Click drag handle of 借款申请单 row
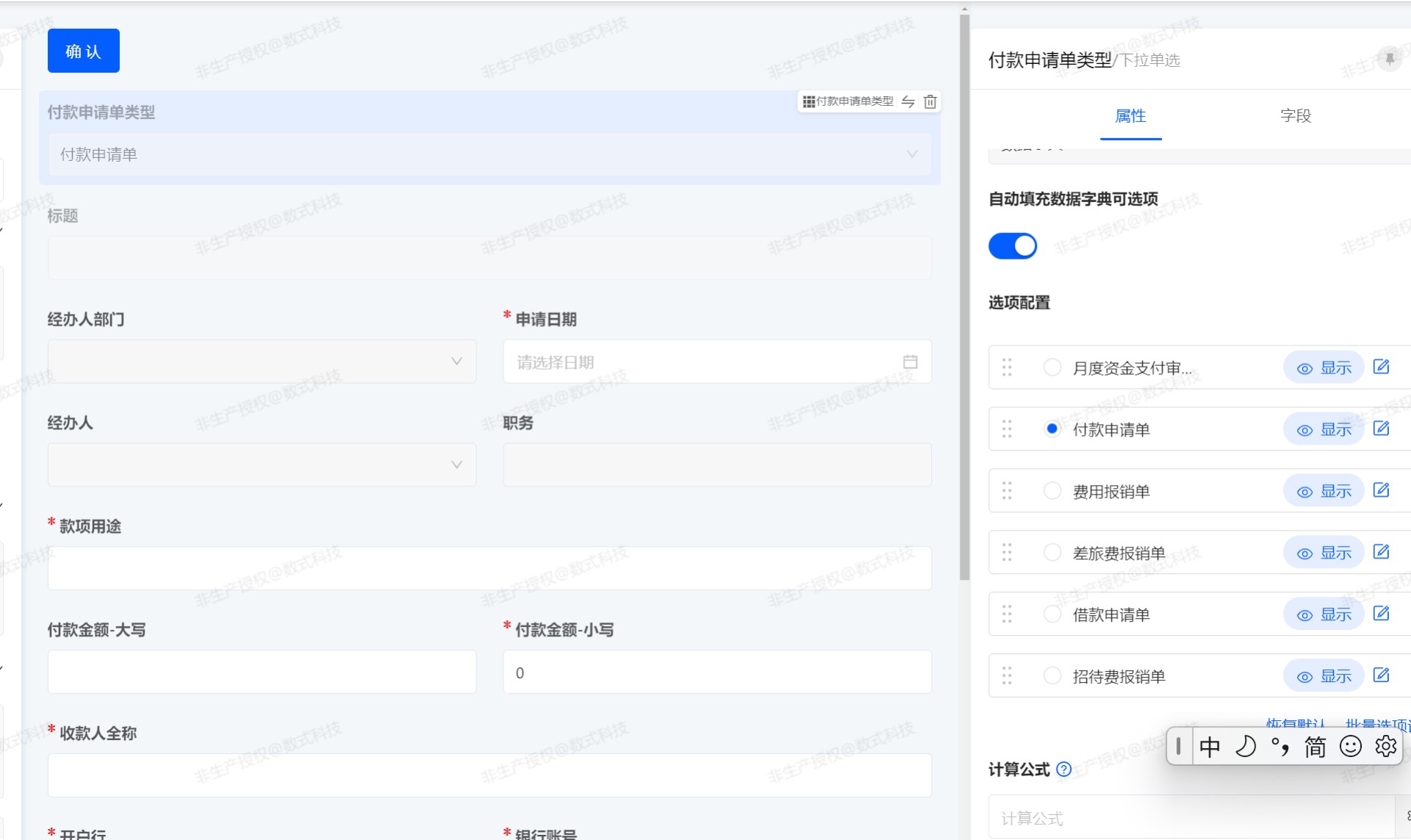Image resolution: width=1411 pixels, height=840 pixels. coord(1007,614)
